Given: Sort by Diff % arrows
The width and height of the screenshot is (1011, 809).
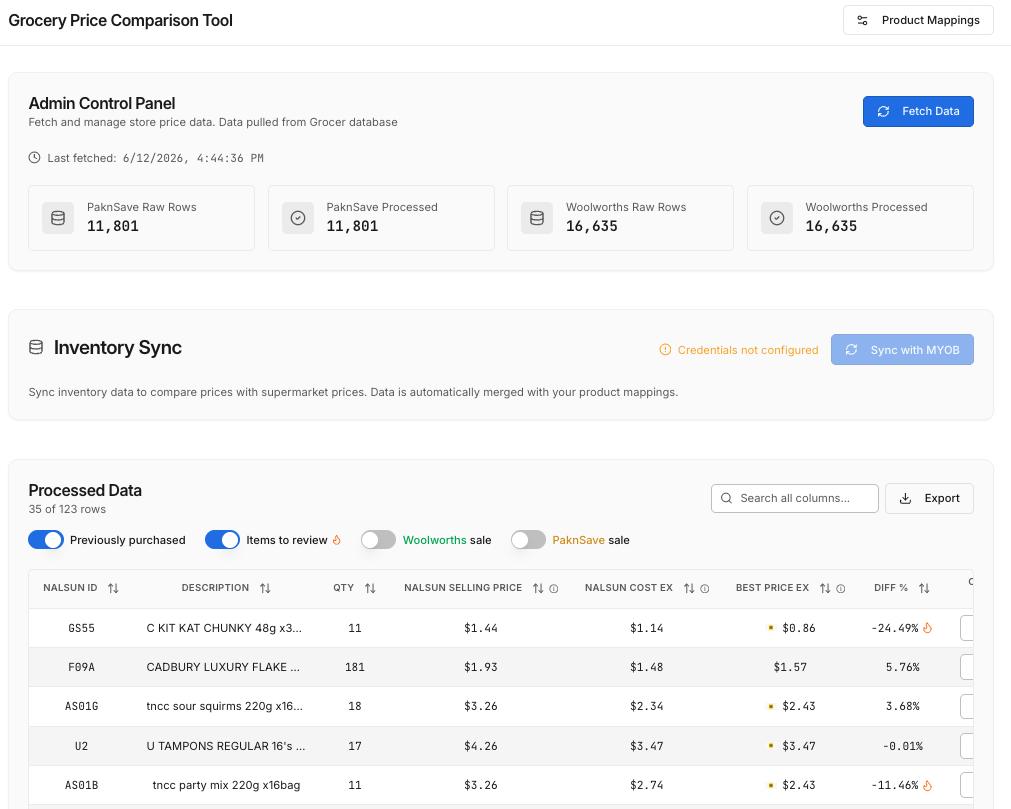Looking at the screenshot, I should pyautogui.click(x=924, y=588).
